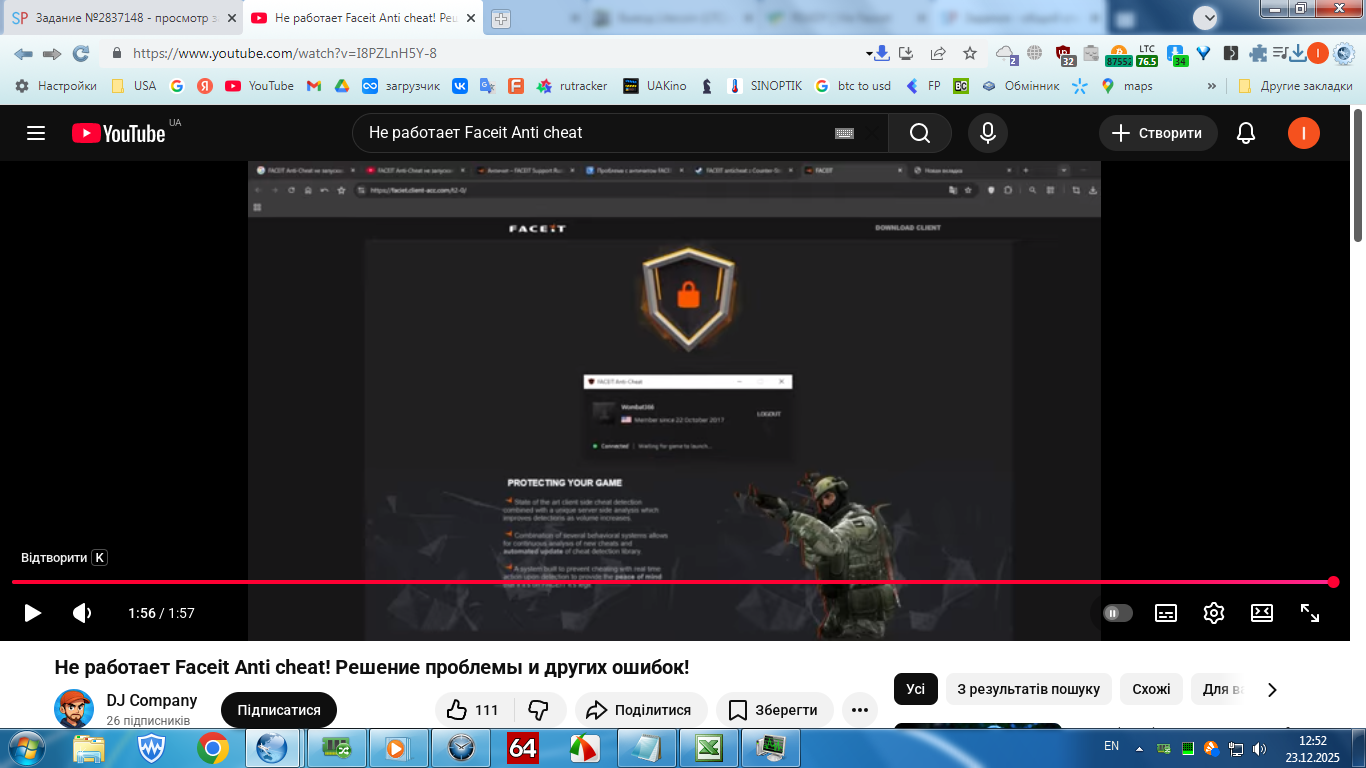Bookmark this page with star
The height and width of the screenshot is (768, 1366).
[970, 54]
